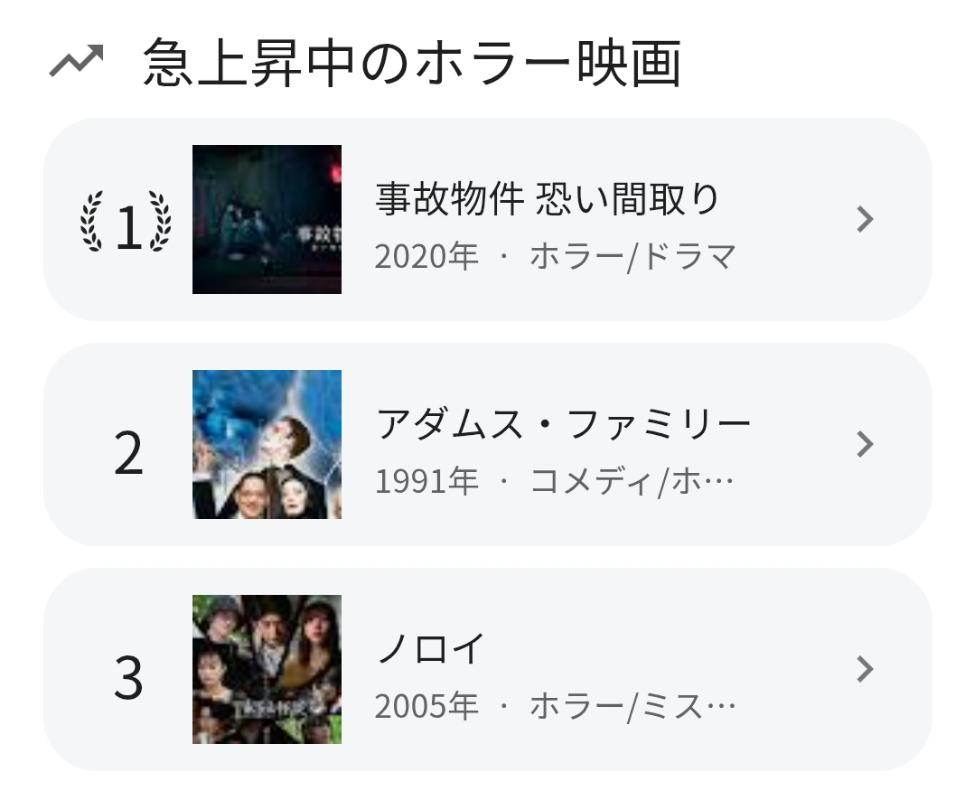Open the アダムス・ファミリー poster thumbnail
976x802 pixels.
coord(266,445)
